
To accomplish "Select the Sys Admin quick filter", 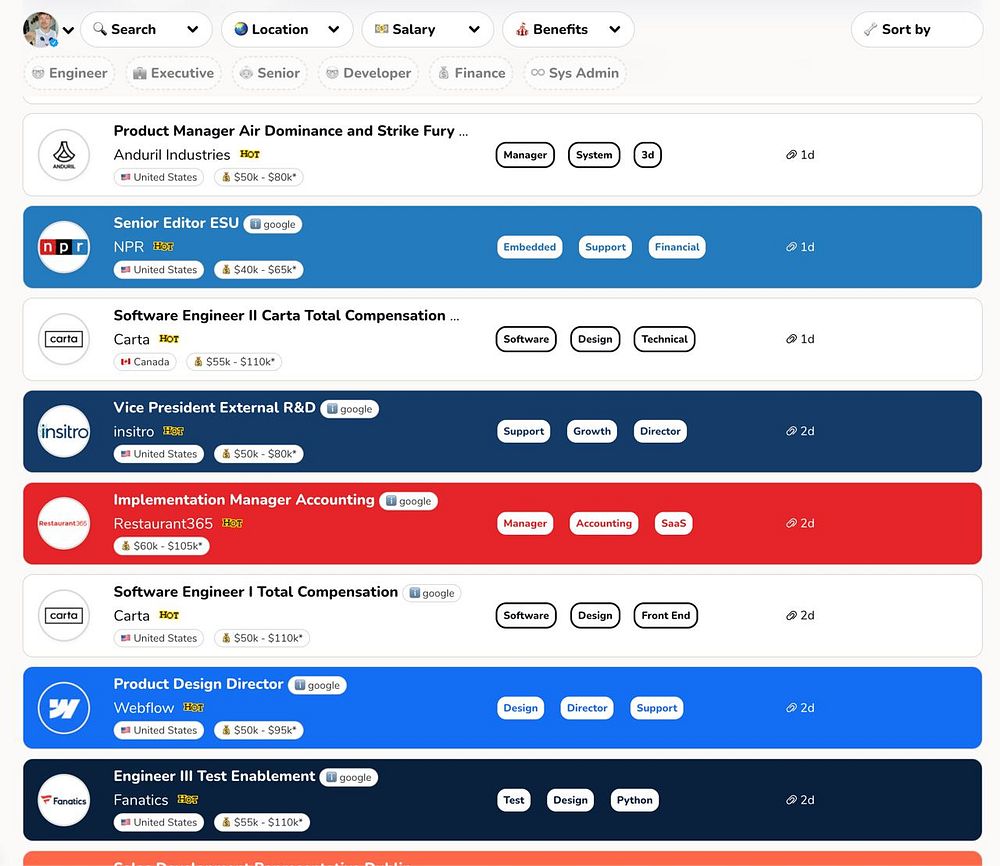I will pyautogui.click(x=575, y=73).
